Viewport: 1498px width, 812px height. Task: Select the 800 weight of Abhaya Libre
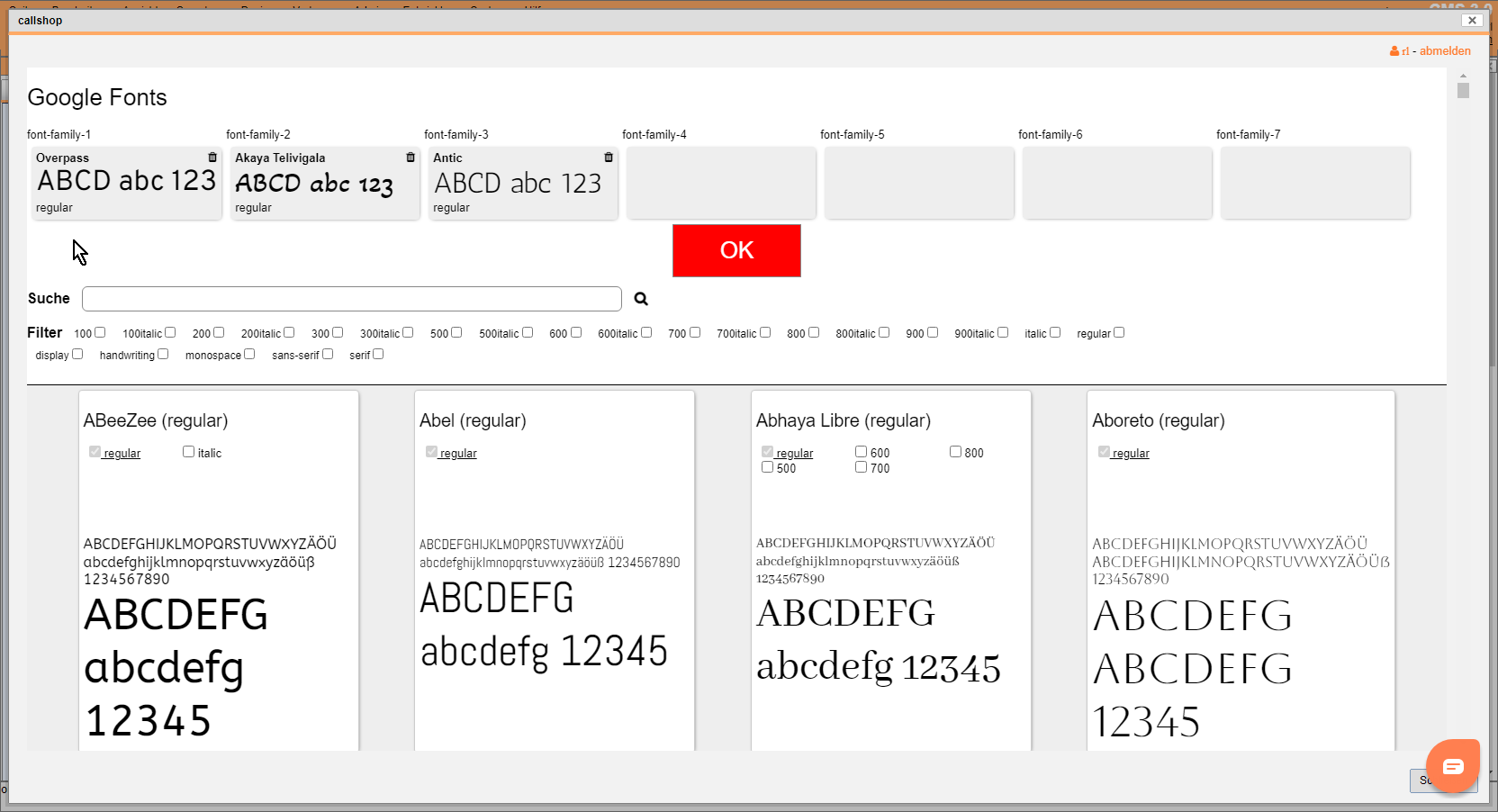click(955, 452)
